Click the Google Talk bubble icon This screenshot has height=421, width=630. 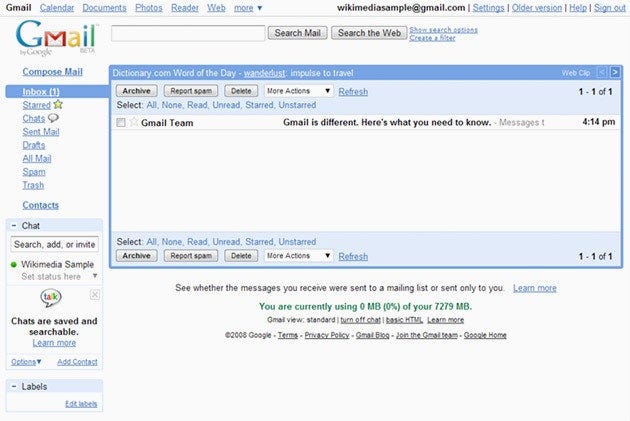[51, 298]
